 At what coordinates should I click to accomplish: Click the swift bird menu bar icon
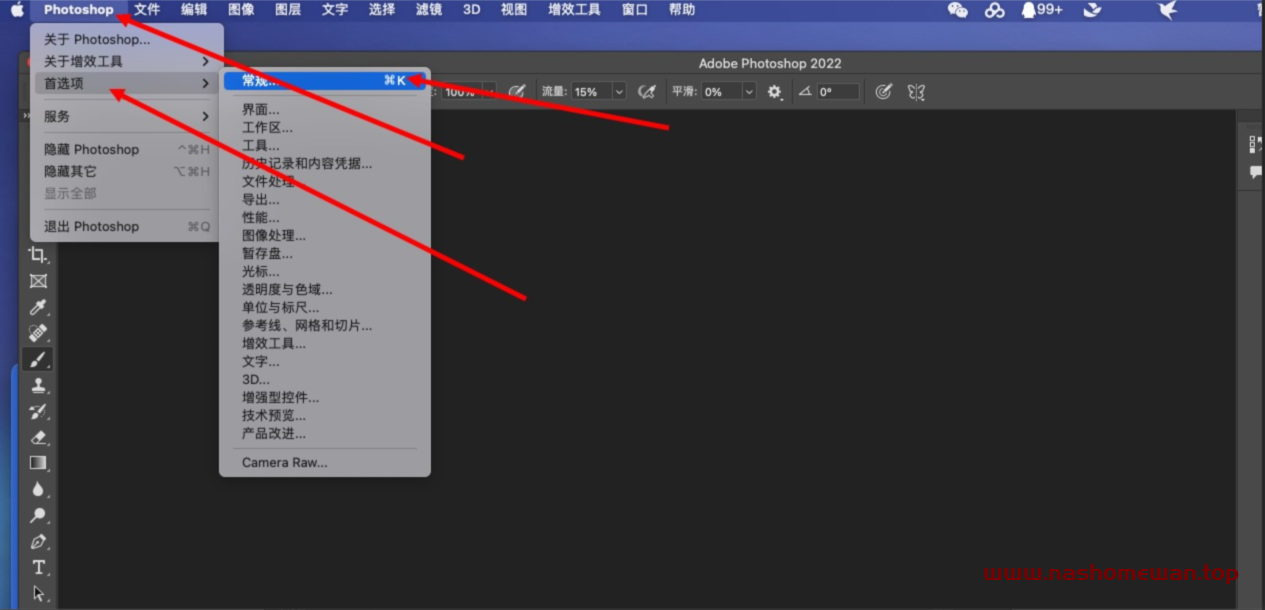[x=1166, y=10]
